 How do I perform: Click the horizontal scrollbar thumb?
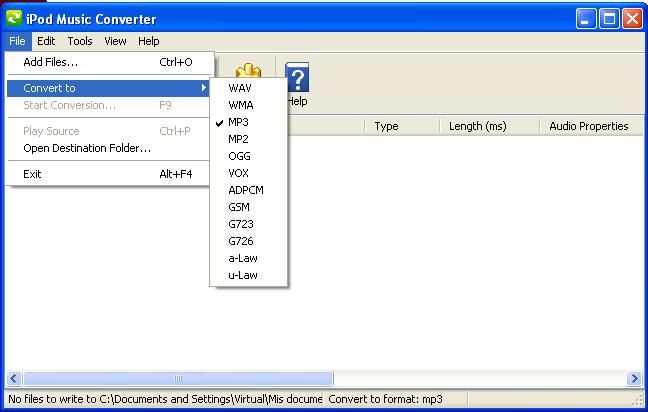click(x=178, y=379)
